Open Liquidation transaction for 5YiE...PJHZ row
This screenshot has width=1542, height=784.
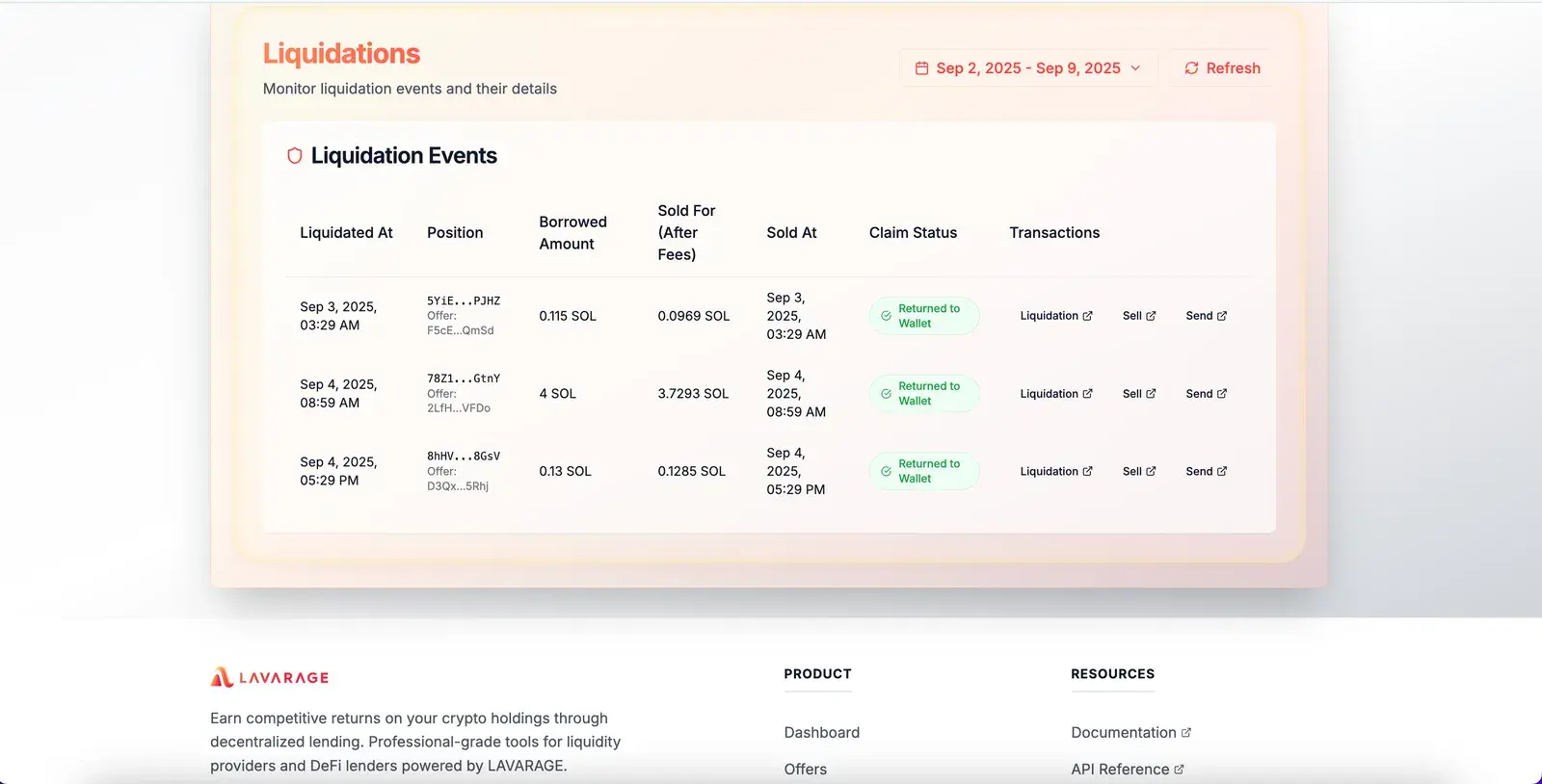(x=1056, y=316)
